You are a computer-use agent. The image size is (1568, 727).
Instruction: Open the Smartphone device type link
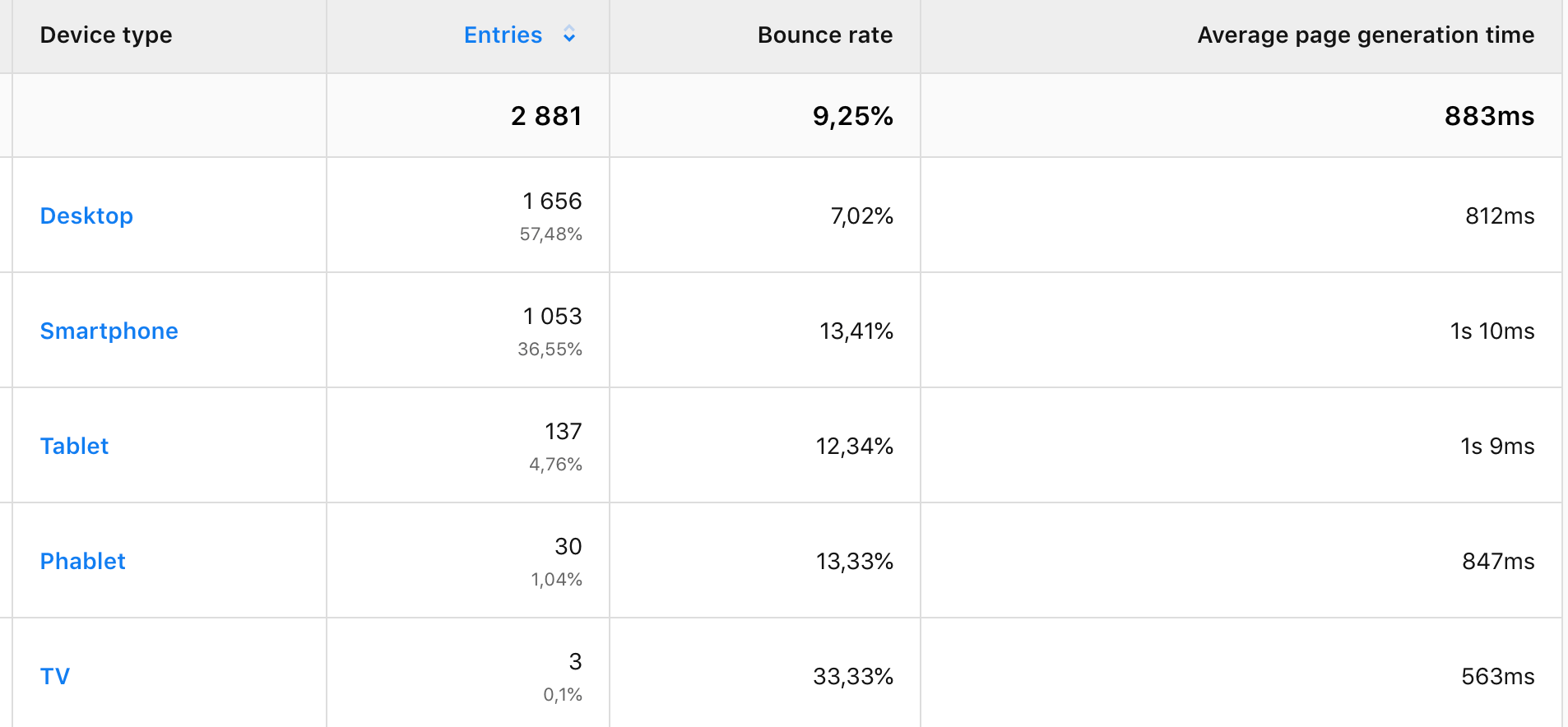coord(109,331)
